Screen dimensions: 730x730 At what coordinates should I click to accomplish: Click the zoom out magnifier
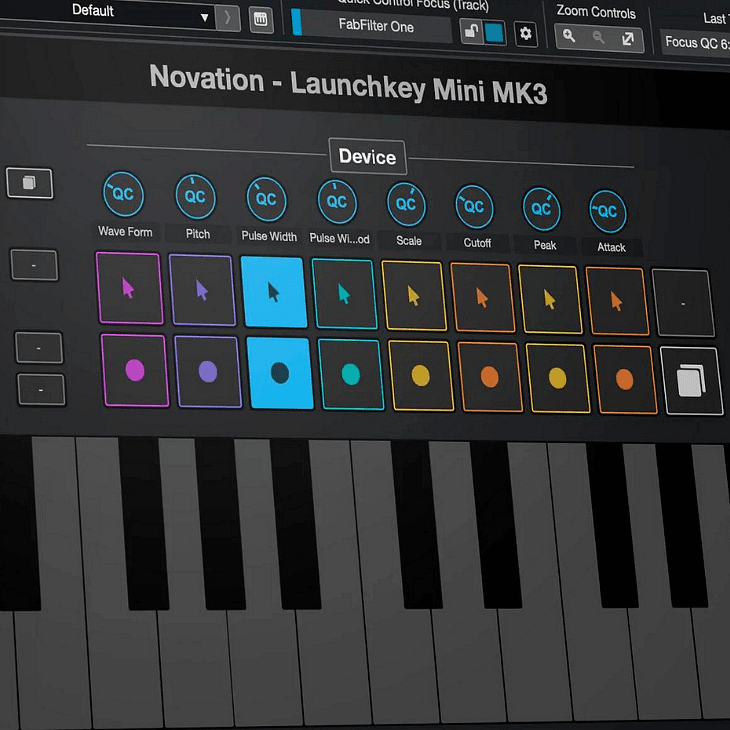[599, 37]
